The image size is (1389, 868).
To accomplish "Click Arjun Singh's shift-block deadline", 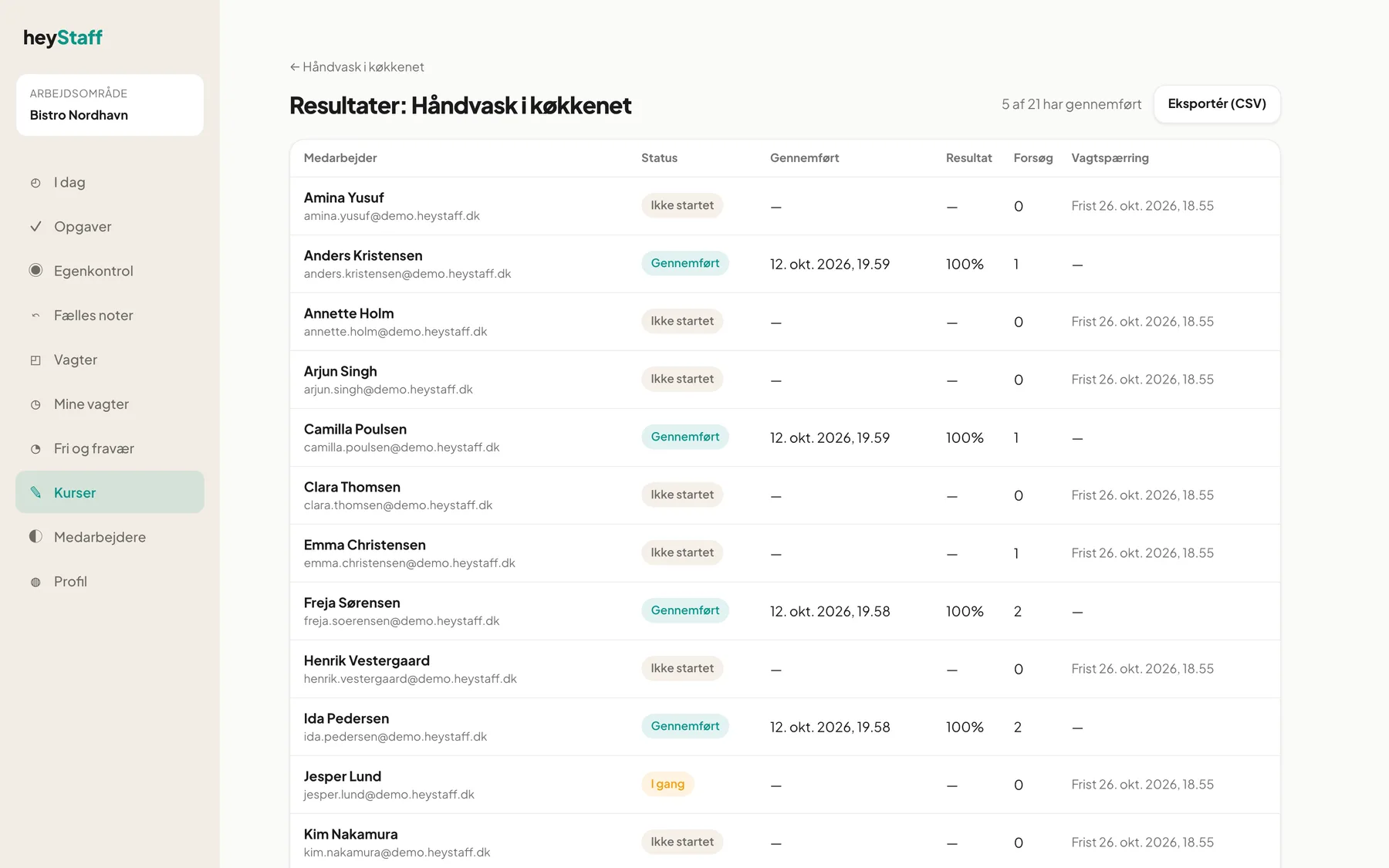I will click(x=1142, y=380).
